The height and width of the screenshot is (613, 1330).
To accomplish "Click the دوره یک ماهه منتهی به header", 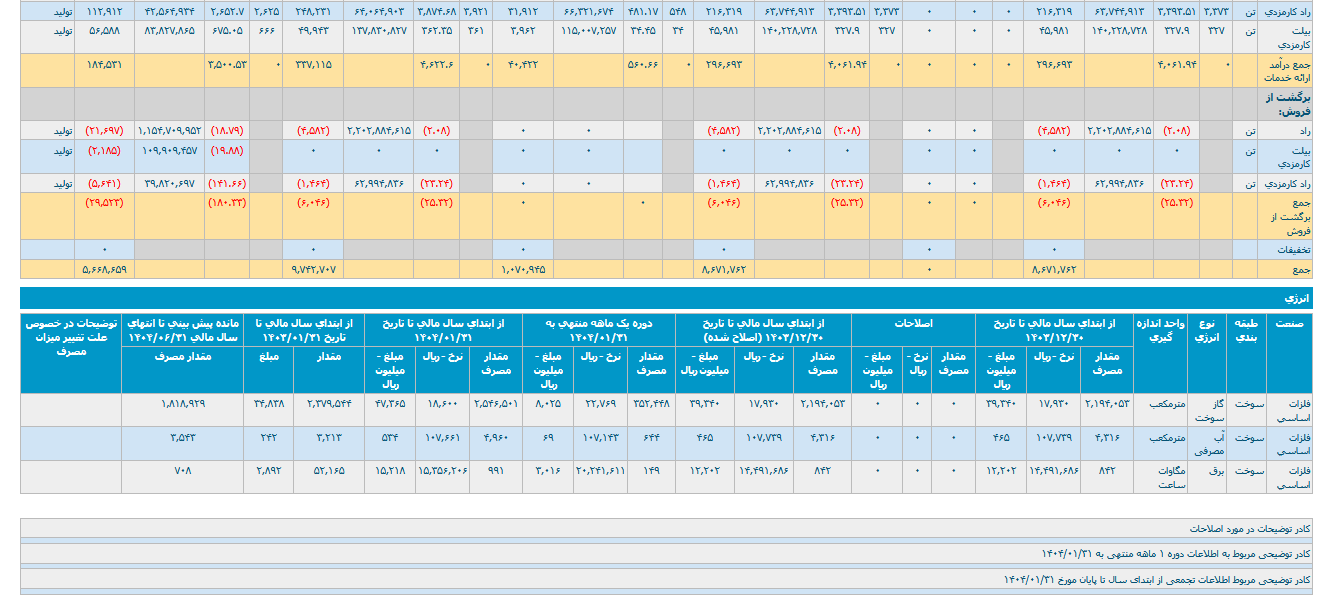I will pos(599,330).
